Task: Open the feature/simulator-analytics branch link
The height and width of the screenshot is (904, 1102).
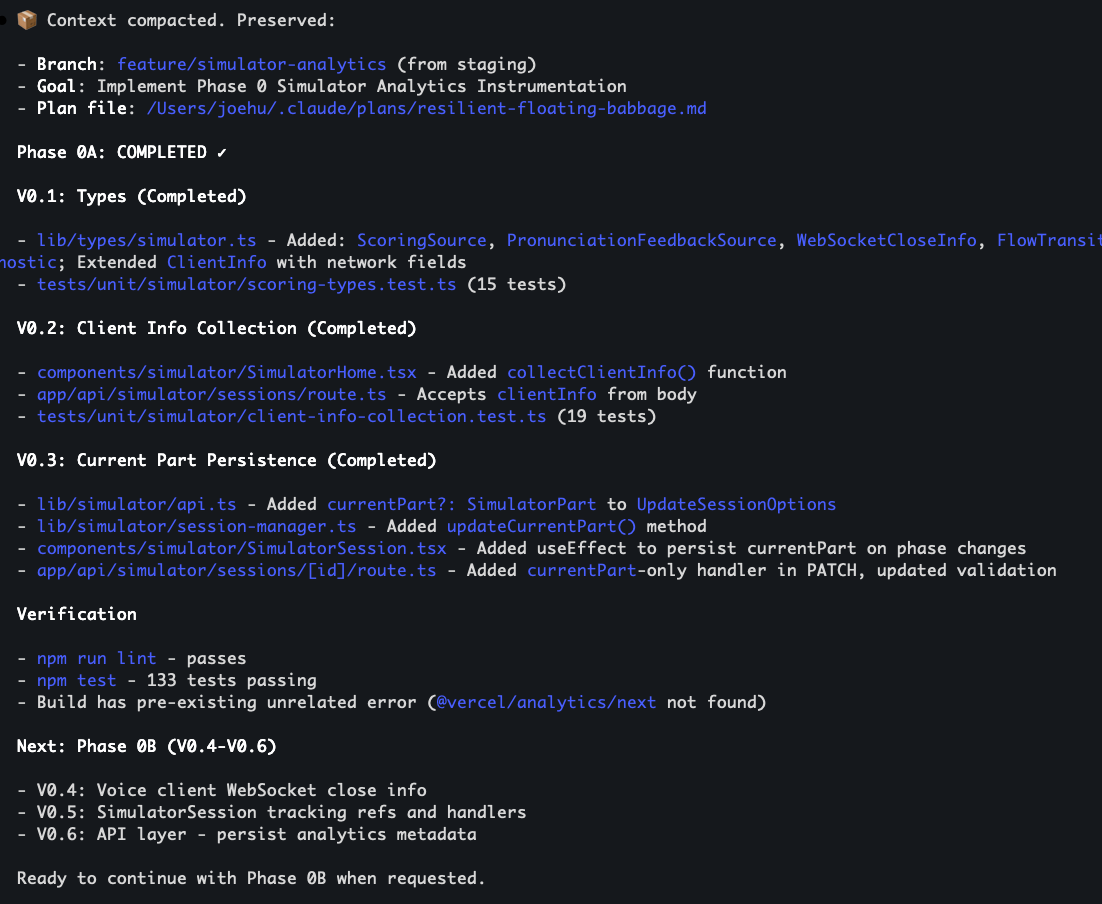Action: coord(251,64)
